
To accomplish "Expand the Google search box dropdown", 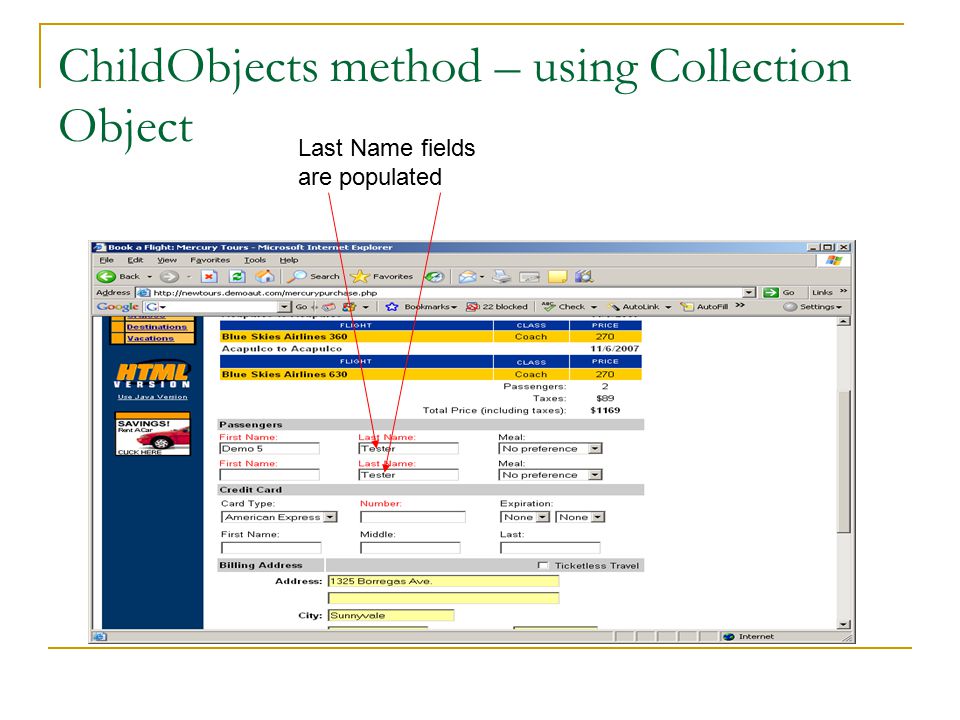I will coord(285,307).
